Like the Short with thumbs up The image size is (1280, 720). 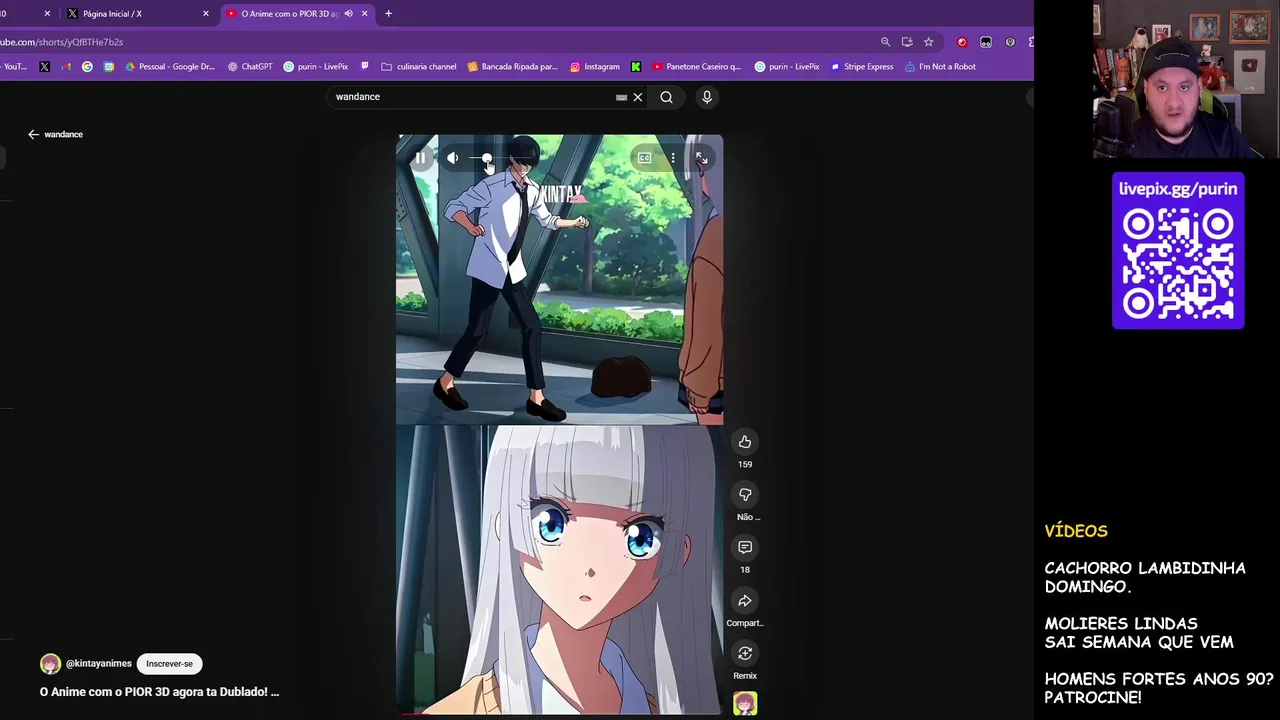click(x=745, y=442)
